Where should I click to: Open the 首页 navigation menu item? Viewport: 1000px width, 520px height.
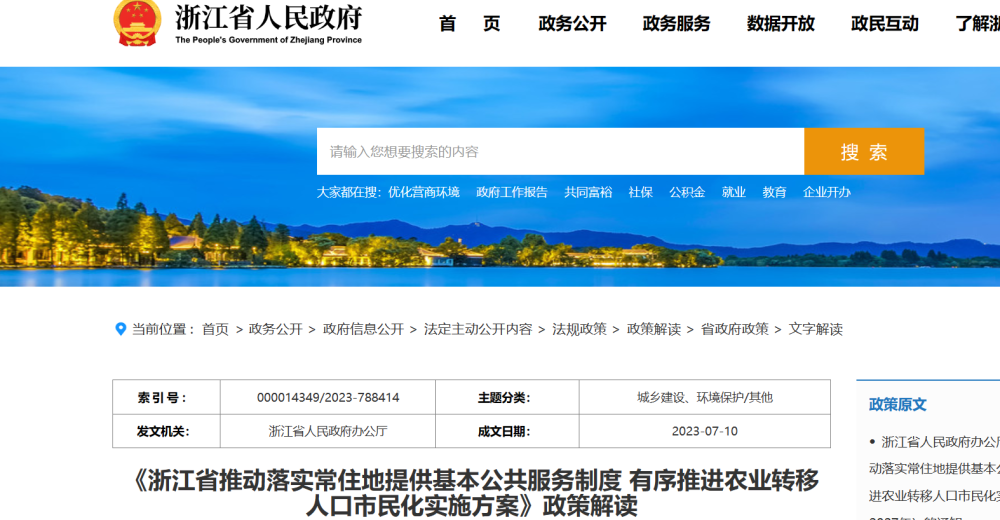tap(469, 24)
